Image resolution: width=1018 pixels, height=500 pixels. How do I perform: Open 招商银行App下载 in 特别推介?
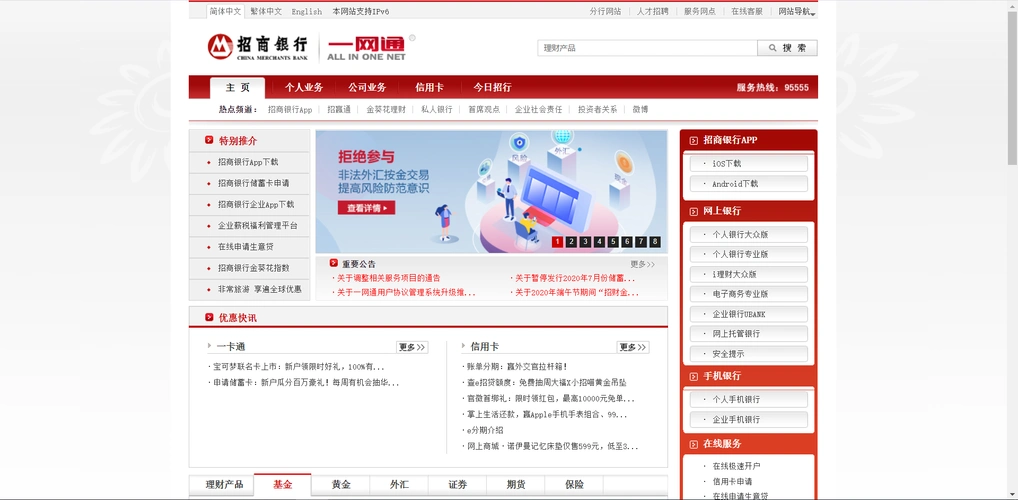[x=249, y=162]
